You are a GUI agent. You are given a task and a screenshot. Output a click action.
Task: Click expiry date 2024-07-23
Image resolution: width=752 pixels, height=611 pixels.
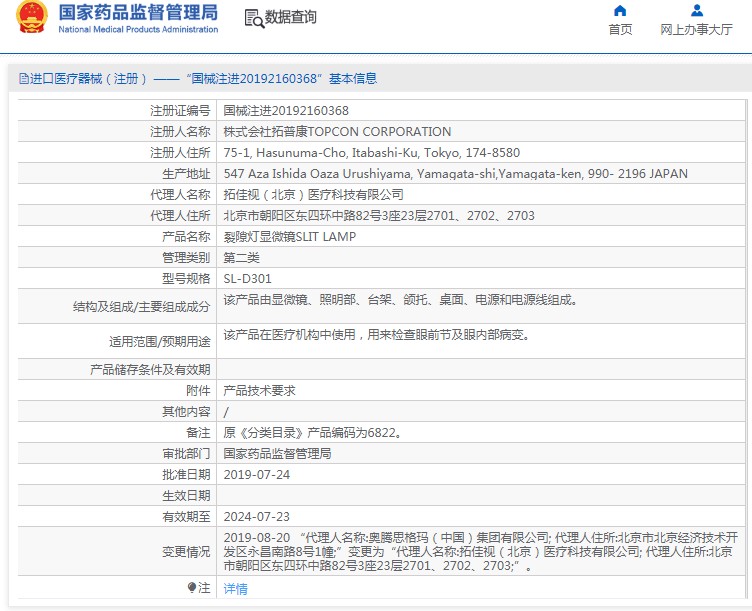[257, 517]
